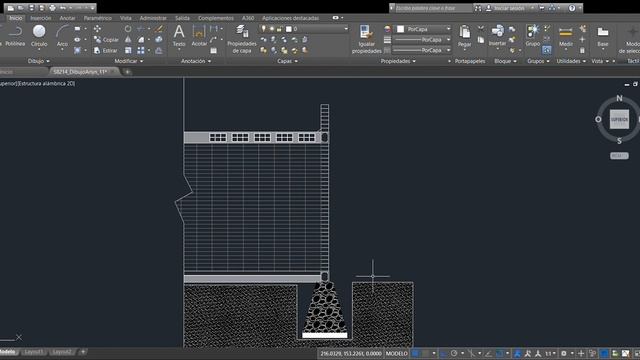Toggle MODELO space button in status bar
The width and height of the screenshot is (640, 360).
(x=397, y=353)
